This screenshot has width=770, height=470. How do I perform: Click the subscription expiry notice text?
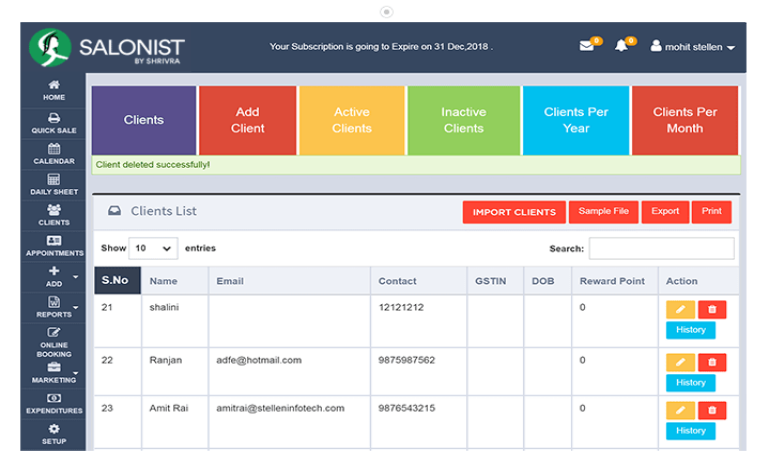pyautogui.click(x=381, y=47)
